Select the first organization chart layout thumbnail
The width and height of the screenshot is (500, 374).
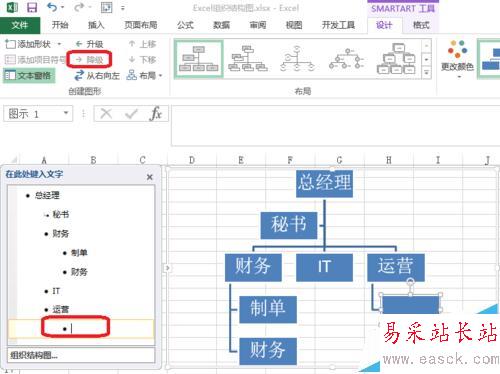pyautogui.click(x=199, y=59)
